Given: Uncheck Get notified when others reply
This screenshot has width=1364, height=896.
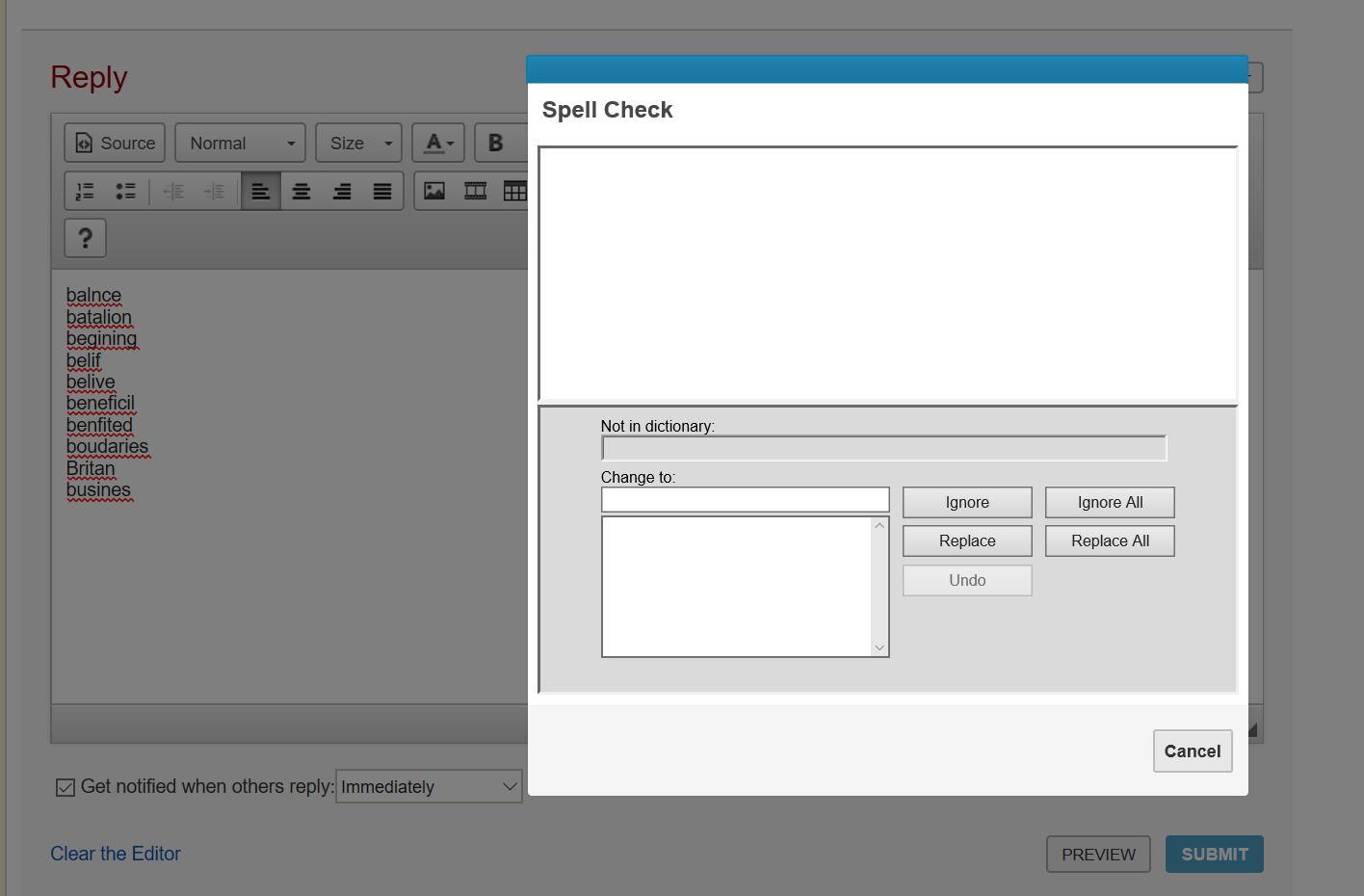Looking at the screenshot, I should point(66,787).
